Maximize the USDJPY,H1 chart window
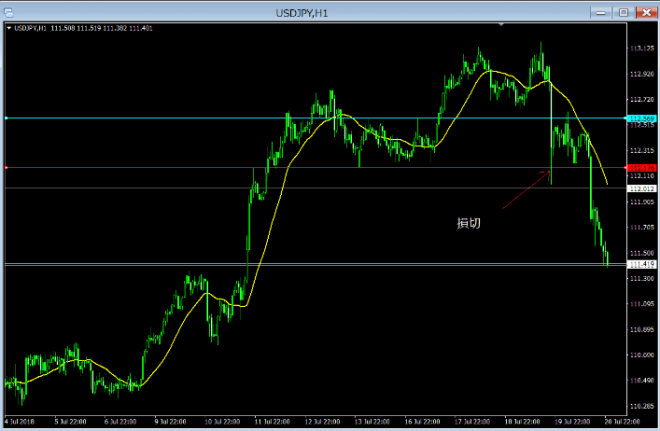The image size is (660, 431). 623,12
